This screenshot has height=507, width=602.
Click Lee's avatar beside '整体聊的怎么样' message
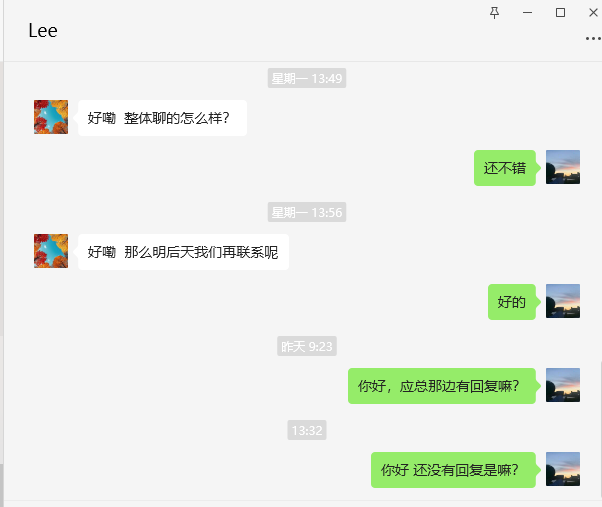[51, 117]
